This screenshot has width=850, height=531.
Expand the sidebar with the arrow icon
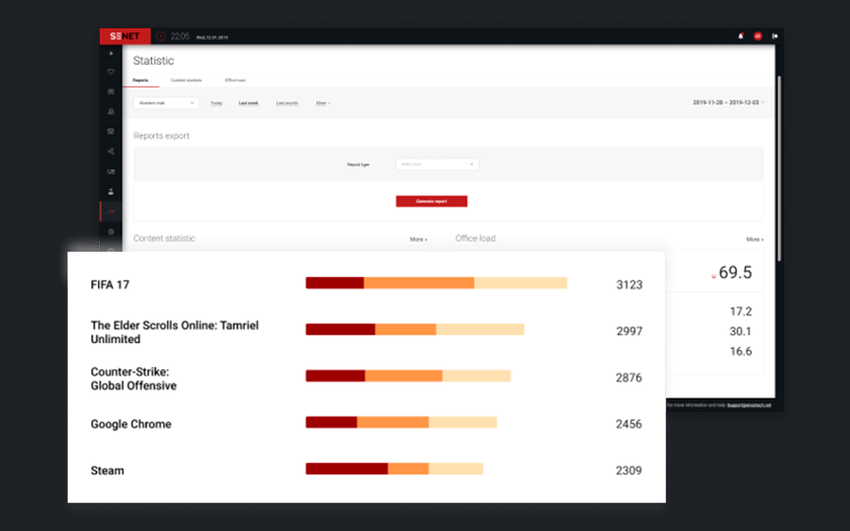point(111,53)
